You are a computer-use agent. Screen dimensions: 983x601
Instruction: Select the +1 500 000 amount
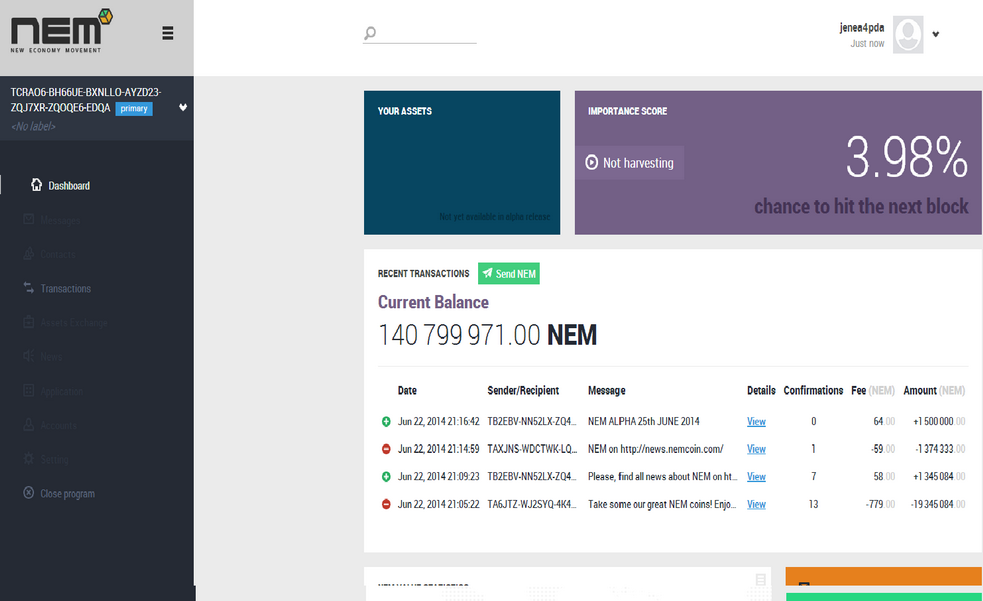(939, 422)
